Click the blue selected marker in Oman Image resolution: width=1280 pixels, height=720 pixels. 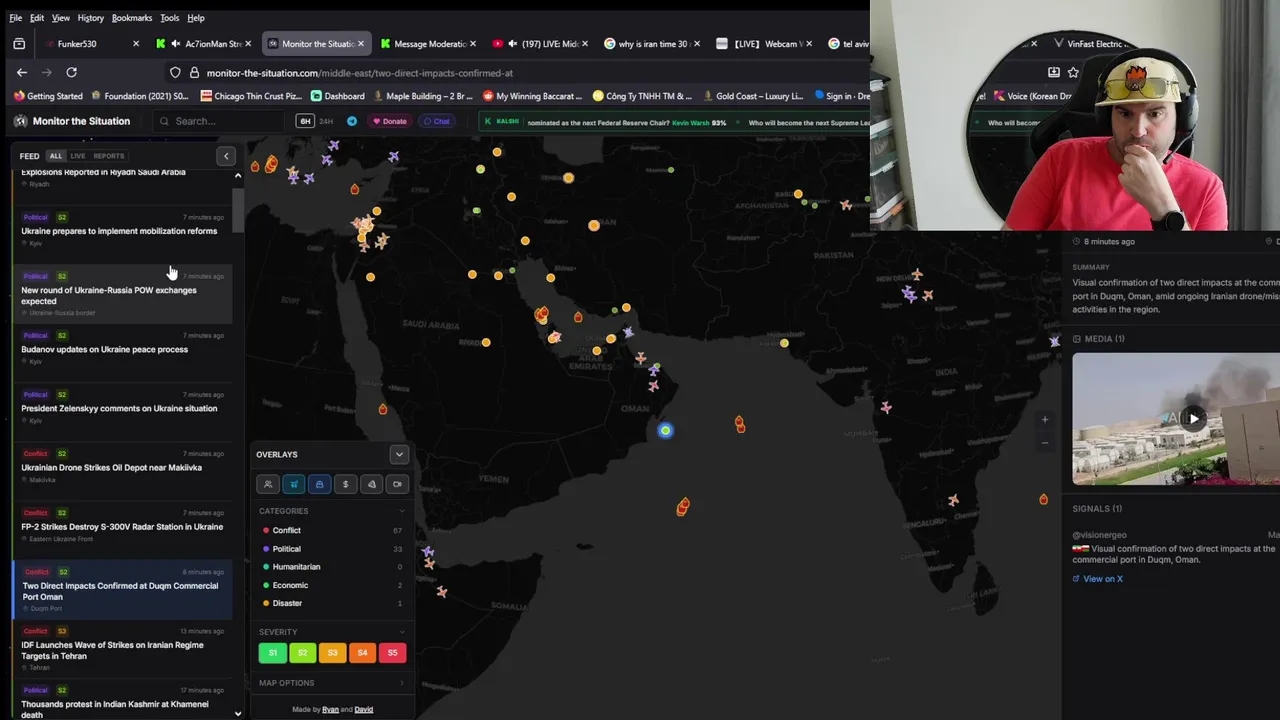click(665, 431)
